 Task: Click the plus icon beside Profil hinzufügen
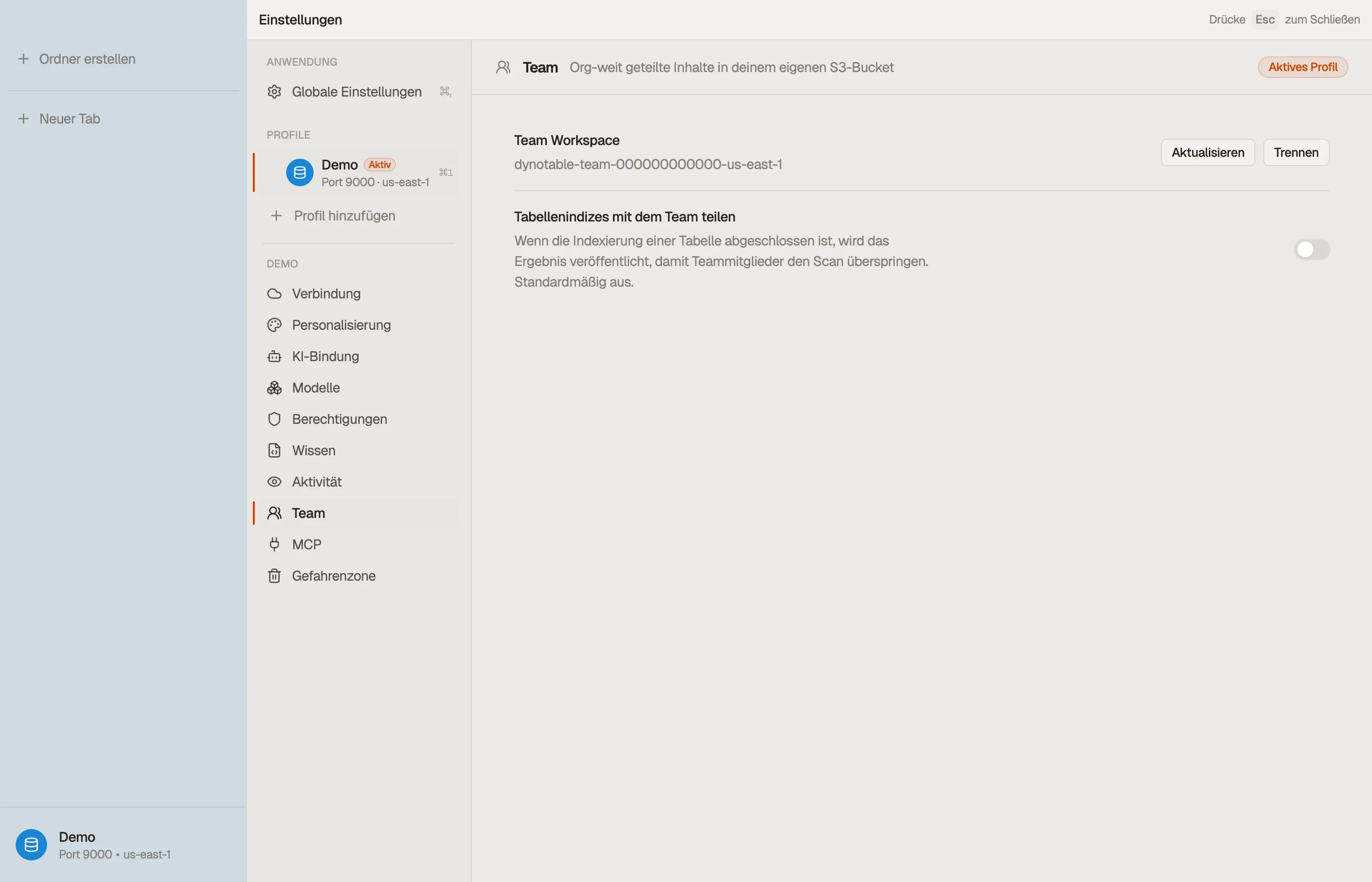coord(276,216)
